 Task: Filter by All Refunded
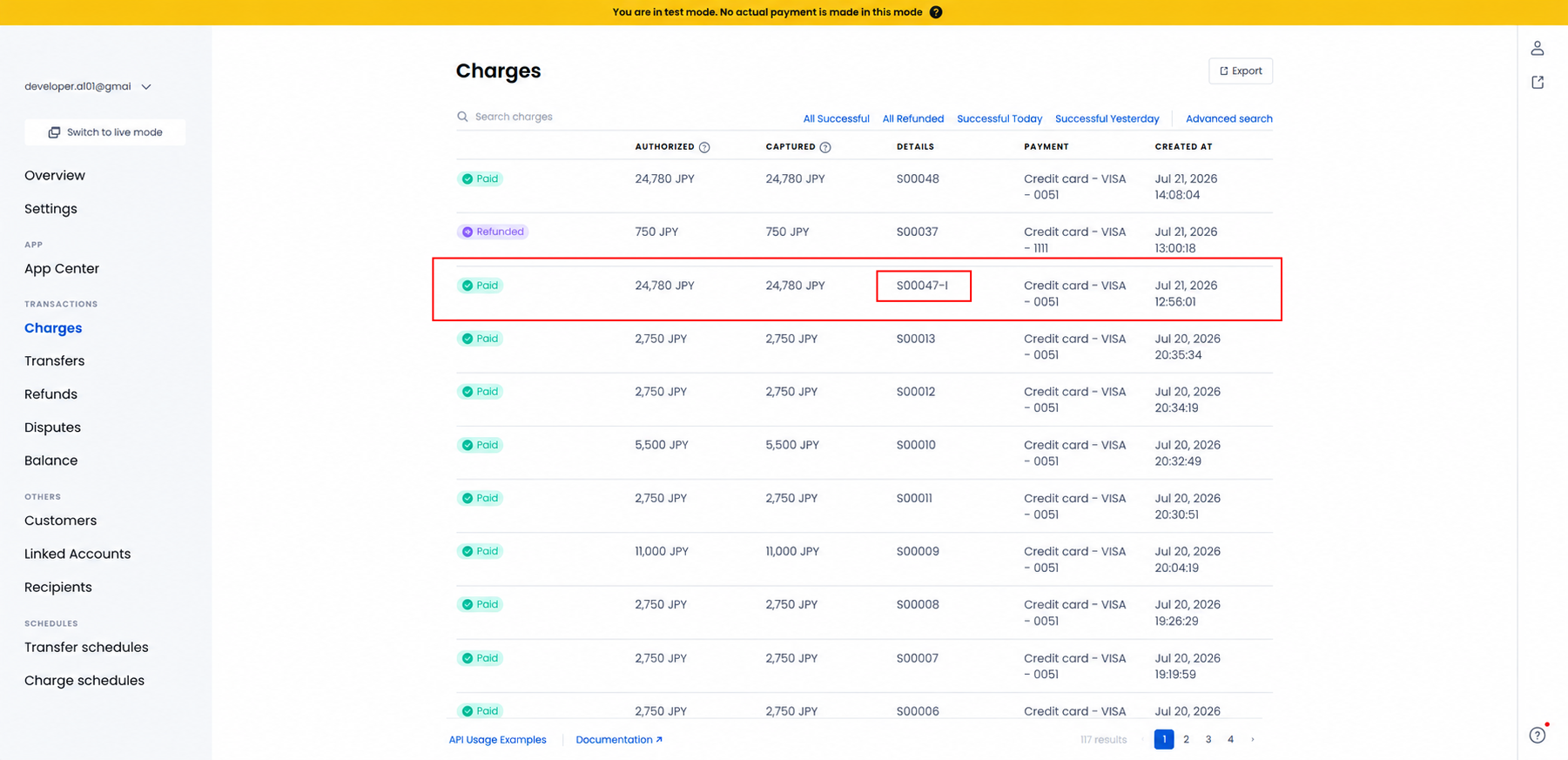click(x=912, y=118)
